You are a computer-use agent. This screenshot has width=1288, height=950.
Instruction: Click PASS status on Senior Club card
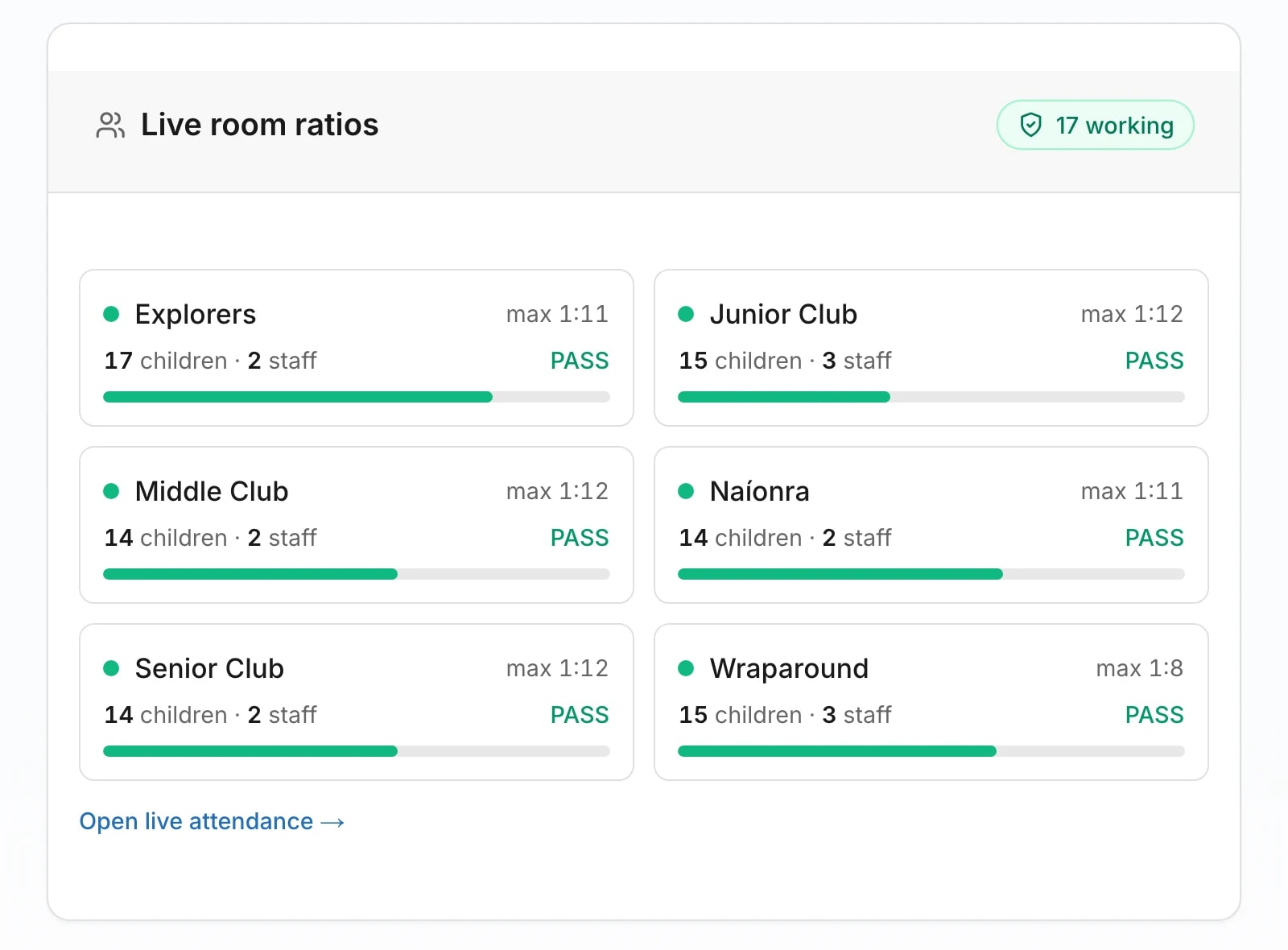580,715
